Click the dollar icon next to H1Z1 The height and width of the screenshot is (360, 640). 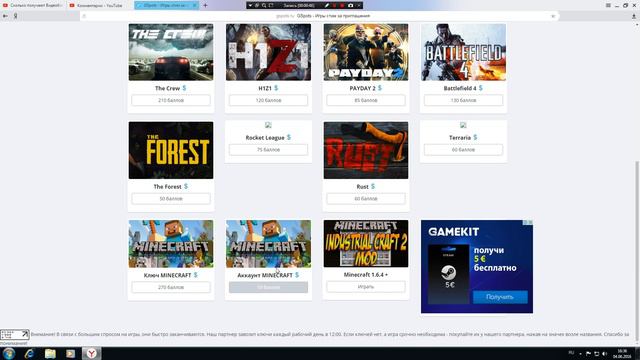pyautogui.click(x=276, y=88)
